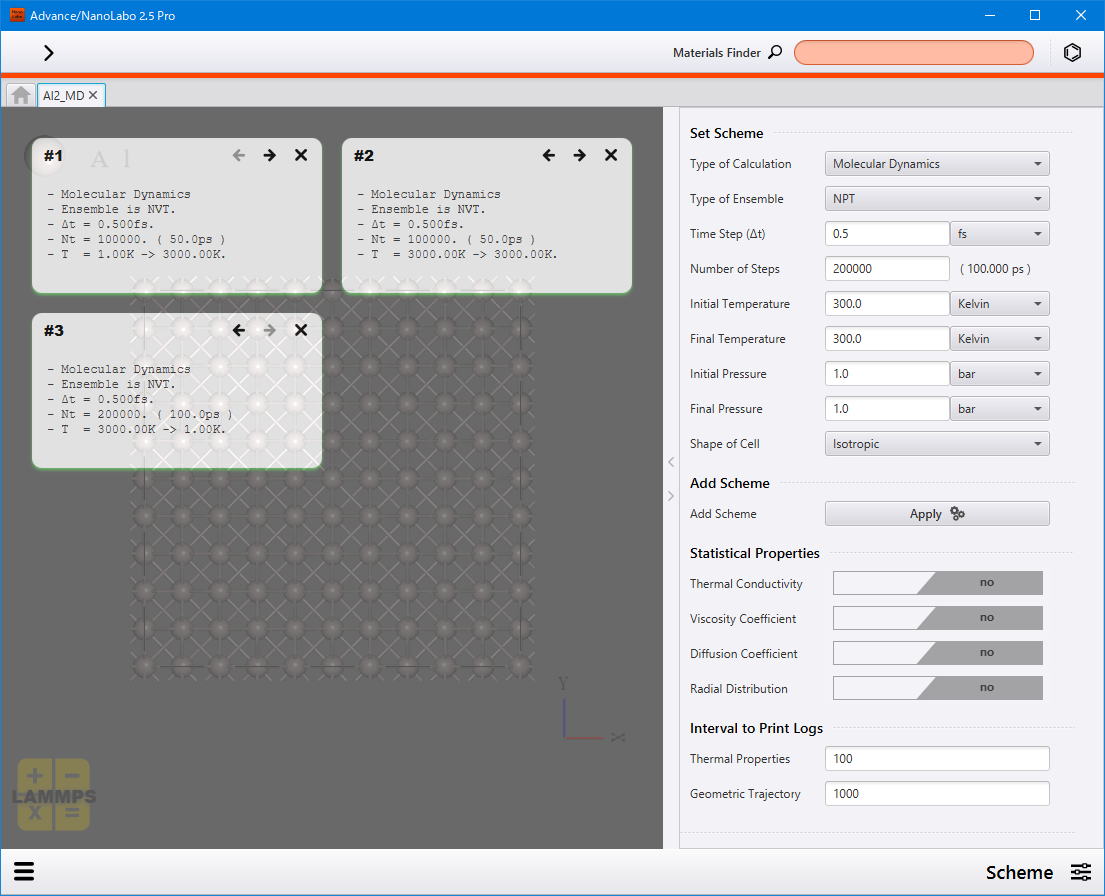Minimize the NanoLabo window

tap(989, 15)
